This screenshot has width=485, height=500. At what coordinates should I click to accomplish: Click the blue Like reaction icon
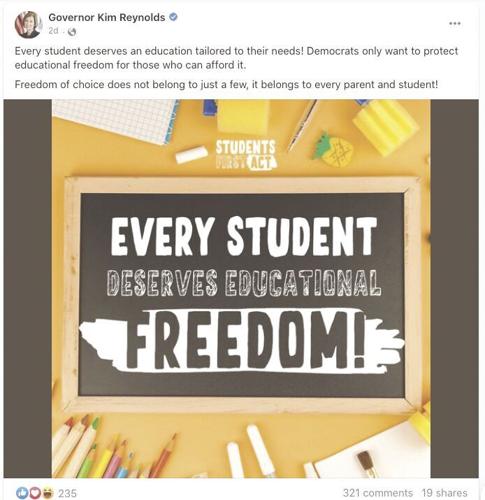tap(22, 493)
